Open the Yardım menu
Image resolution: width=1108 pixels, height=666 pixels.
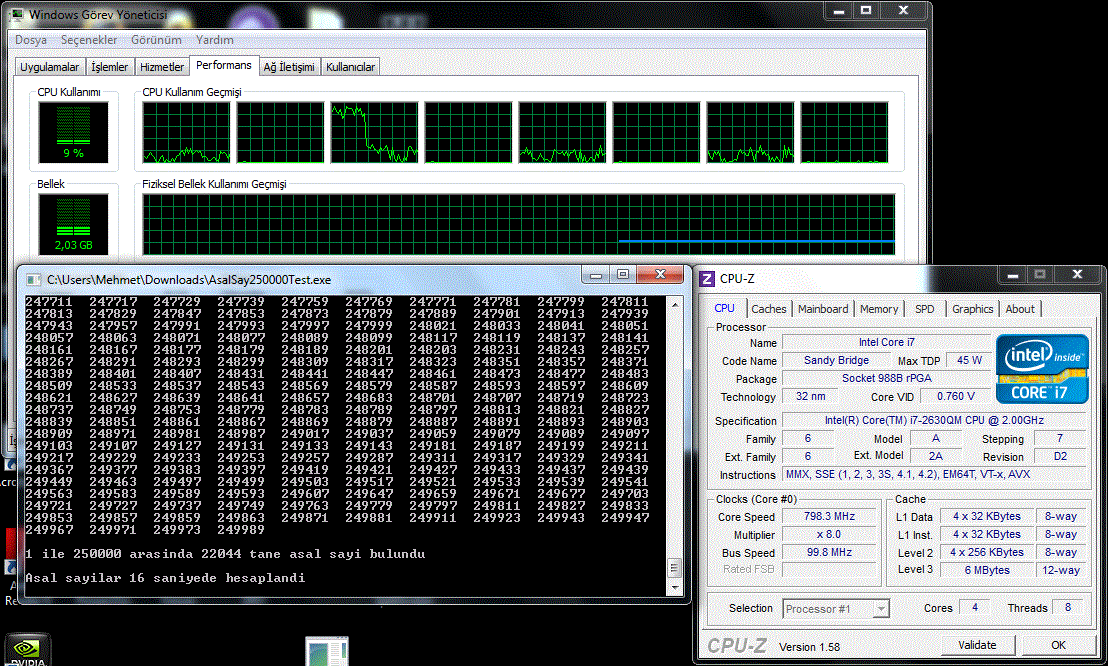point(215,40)
